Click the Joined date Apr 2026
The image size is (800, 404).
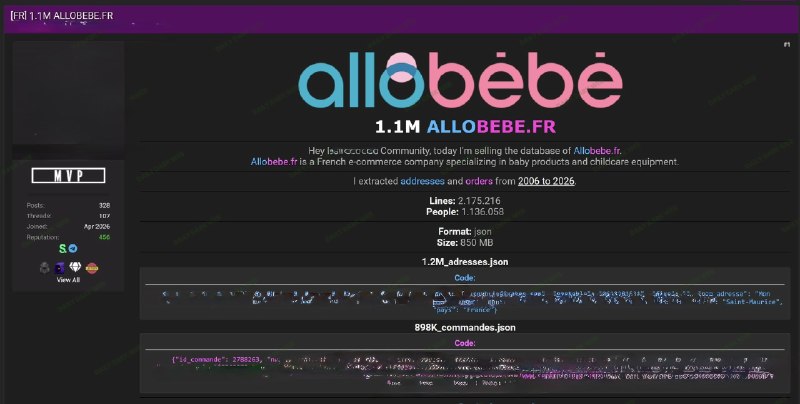(97, 226)
